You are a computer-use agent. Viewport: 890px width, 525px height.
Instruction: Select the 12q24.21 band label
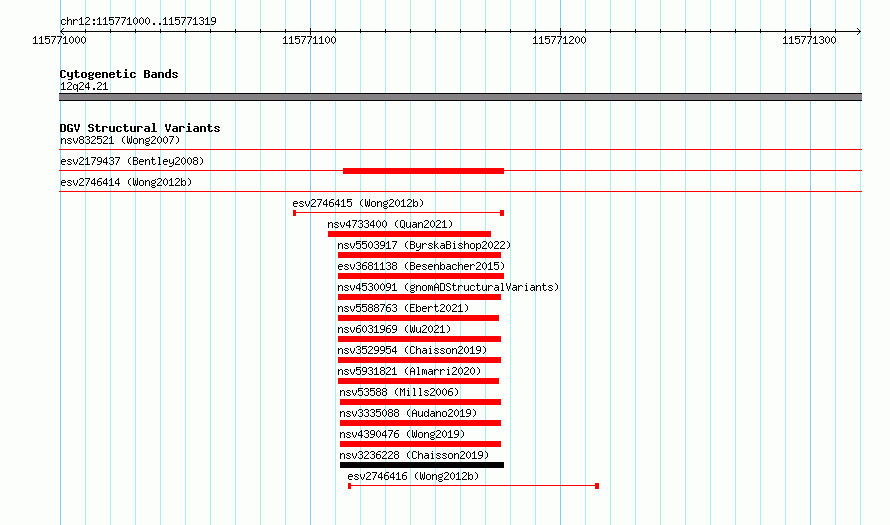click(84, 86)
